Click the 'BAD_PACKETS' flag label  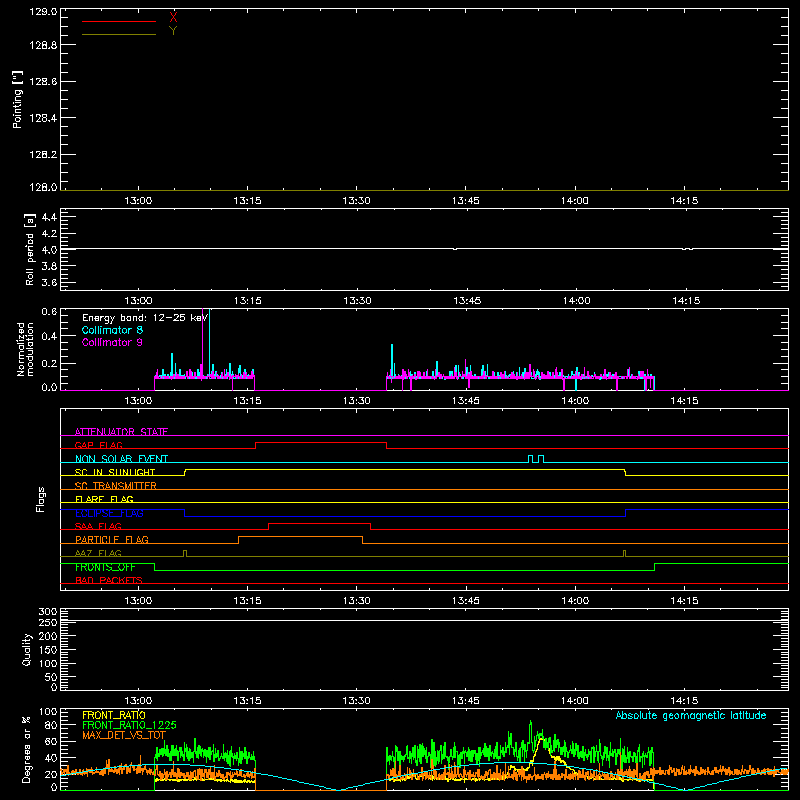click(109, 580)
